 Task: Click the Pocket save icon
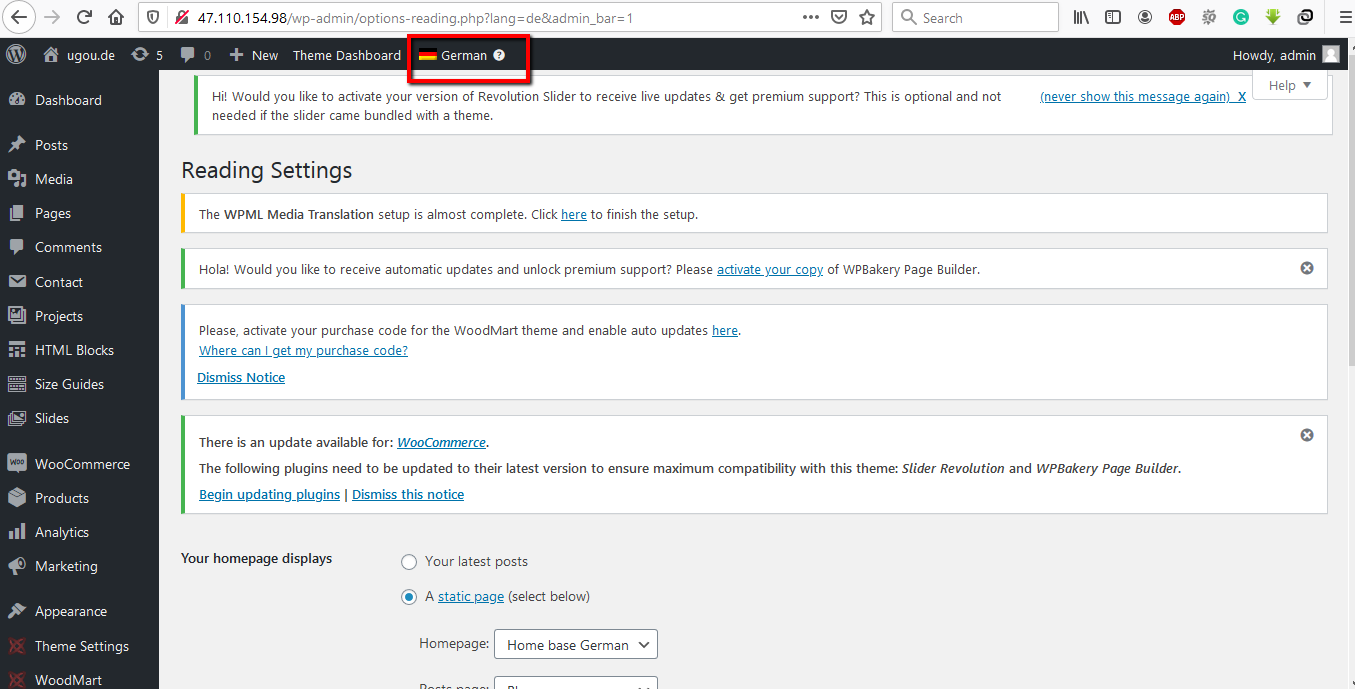pos(840,17)
